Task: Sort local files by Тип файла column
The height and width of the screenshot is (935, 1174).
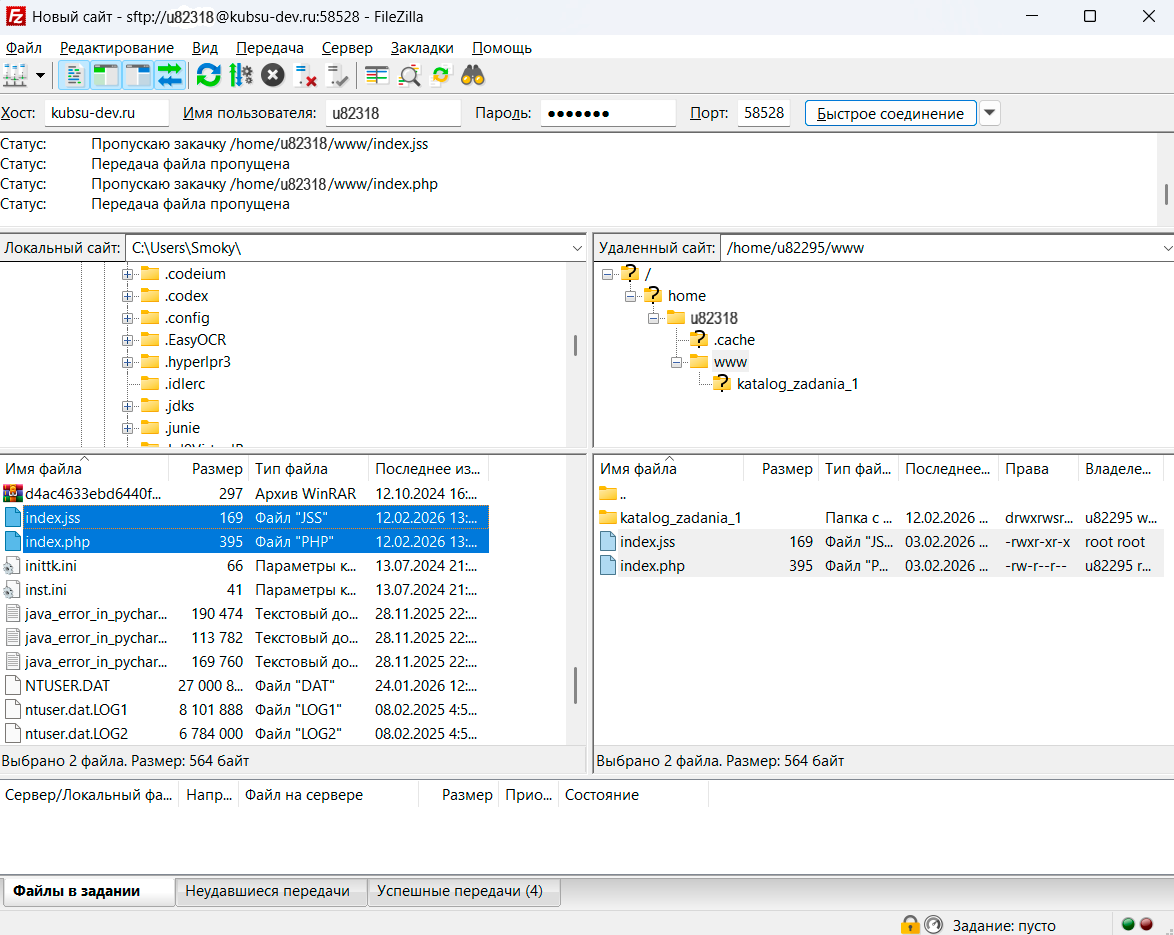Action: [308, 469]
